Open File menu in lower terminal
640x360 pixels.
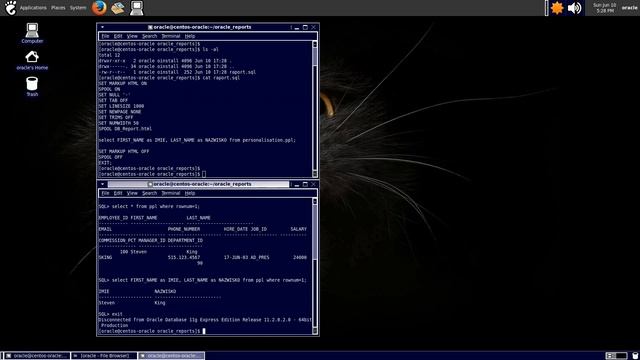click(105, 193)
